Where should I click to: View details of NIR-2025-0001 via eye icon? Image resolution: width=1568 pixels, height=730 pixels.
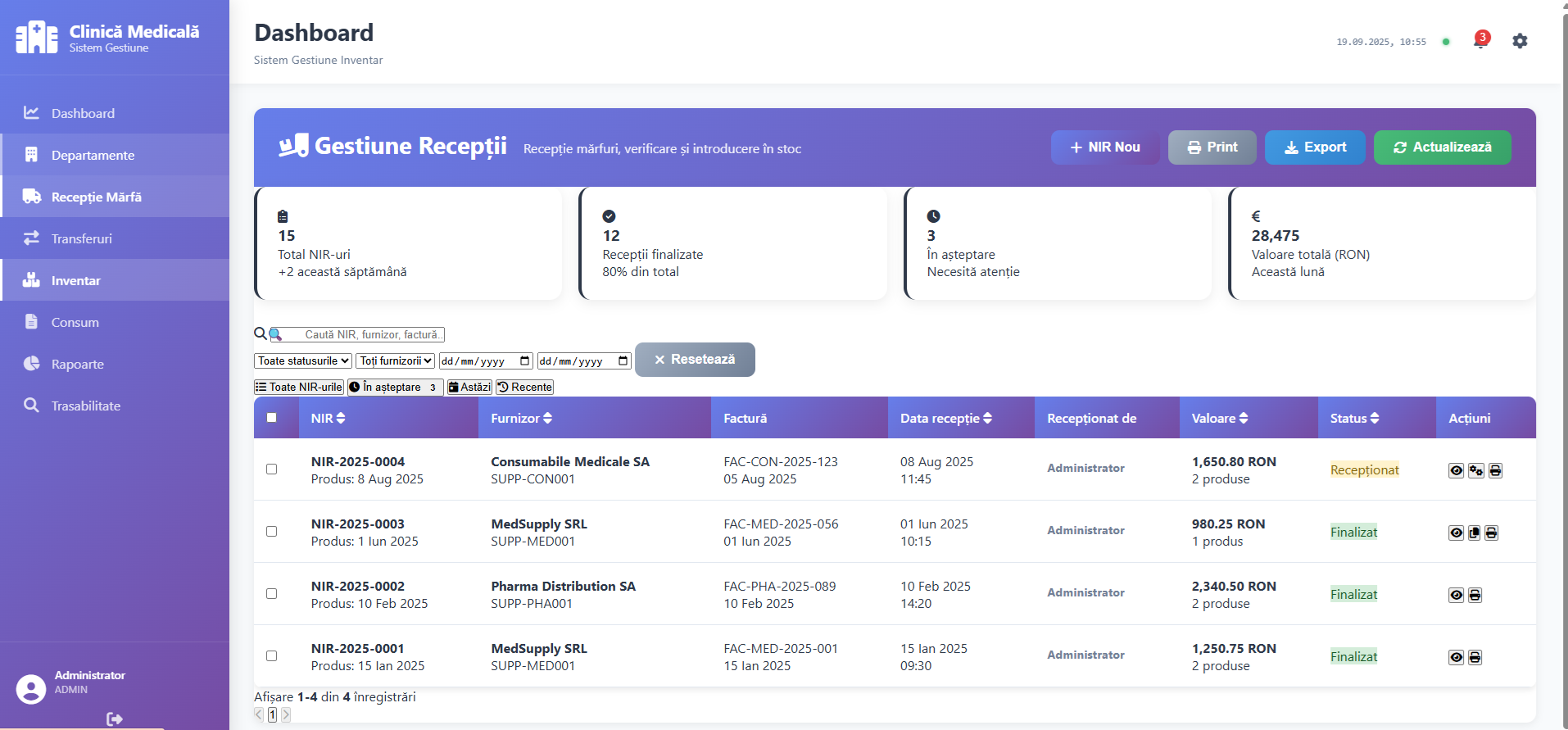[1456, 657]
